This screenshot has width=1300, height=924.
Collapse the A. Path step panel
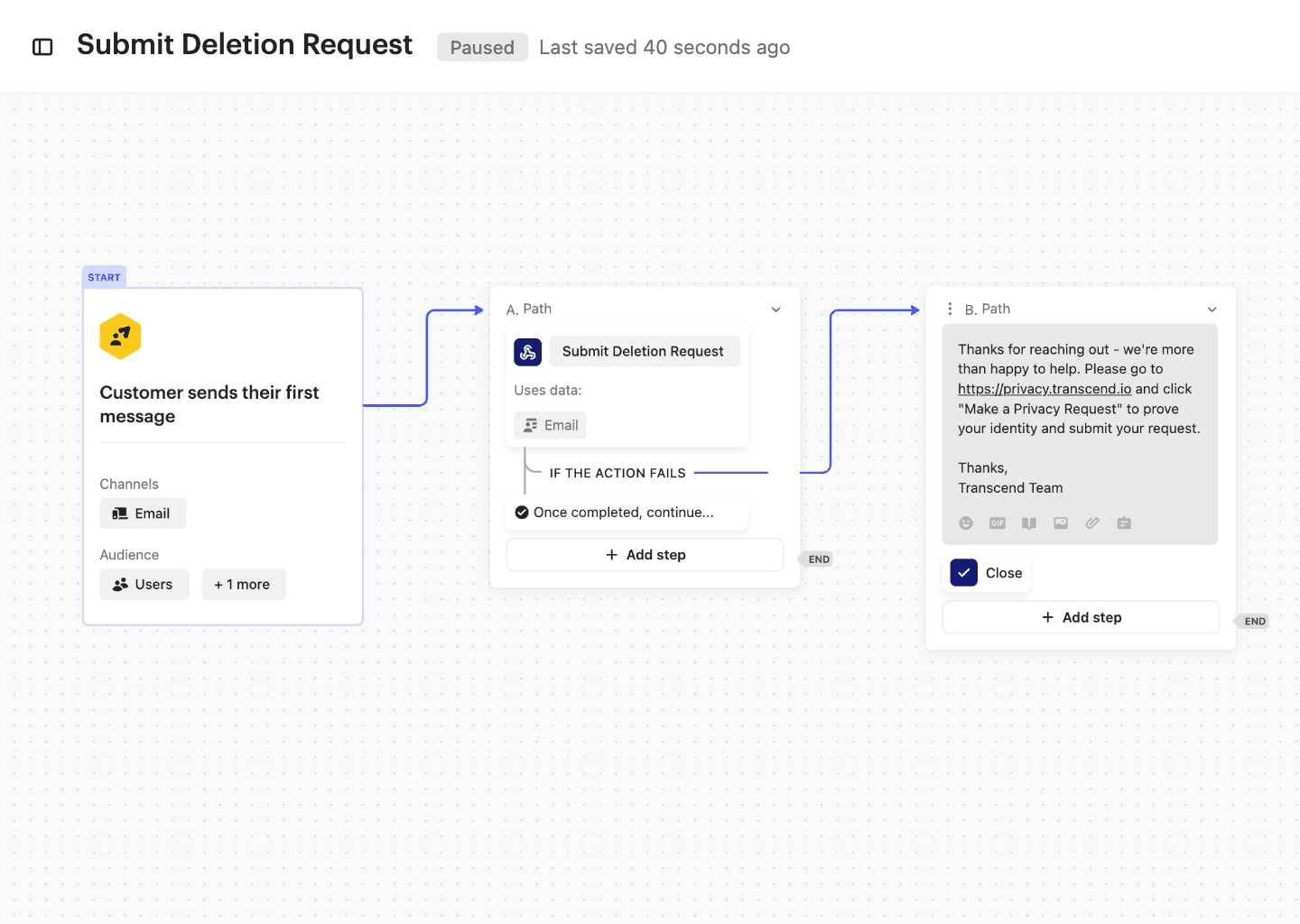(x=775, y=309)
